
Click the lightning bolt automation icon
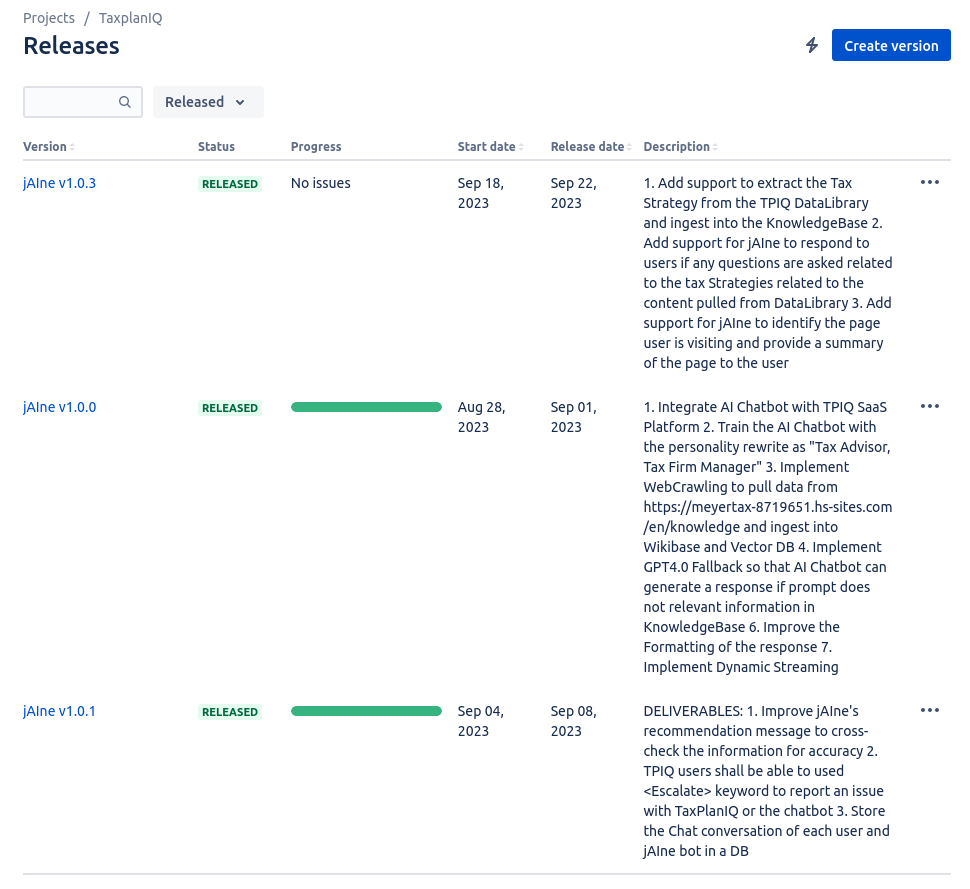point(812,45)
